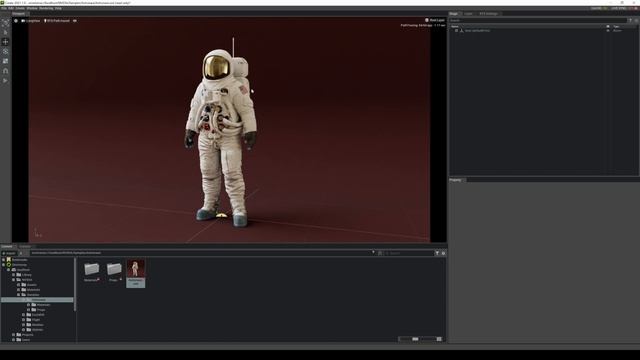Click the Play simulation button
Screen dimensions: 640x360
[x=5, y=81]
